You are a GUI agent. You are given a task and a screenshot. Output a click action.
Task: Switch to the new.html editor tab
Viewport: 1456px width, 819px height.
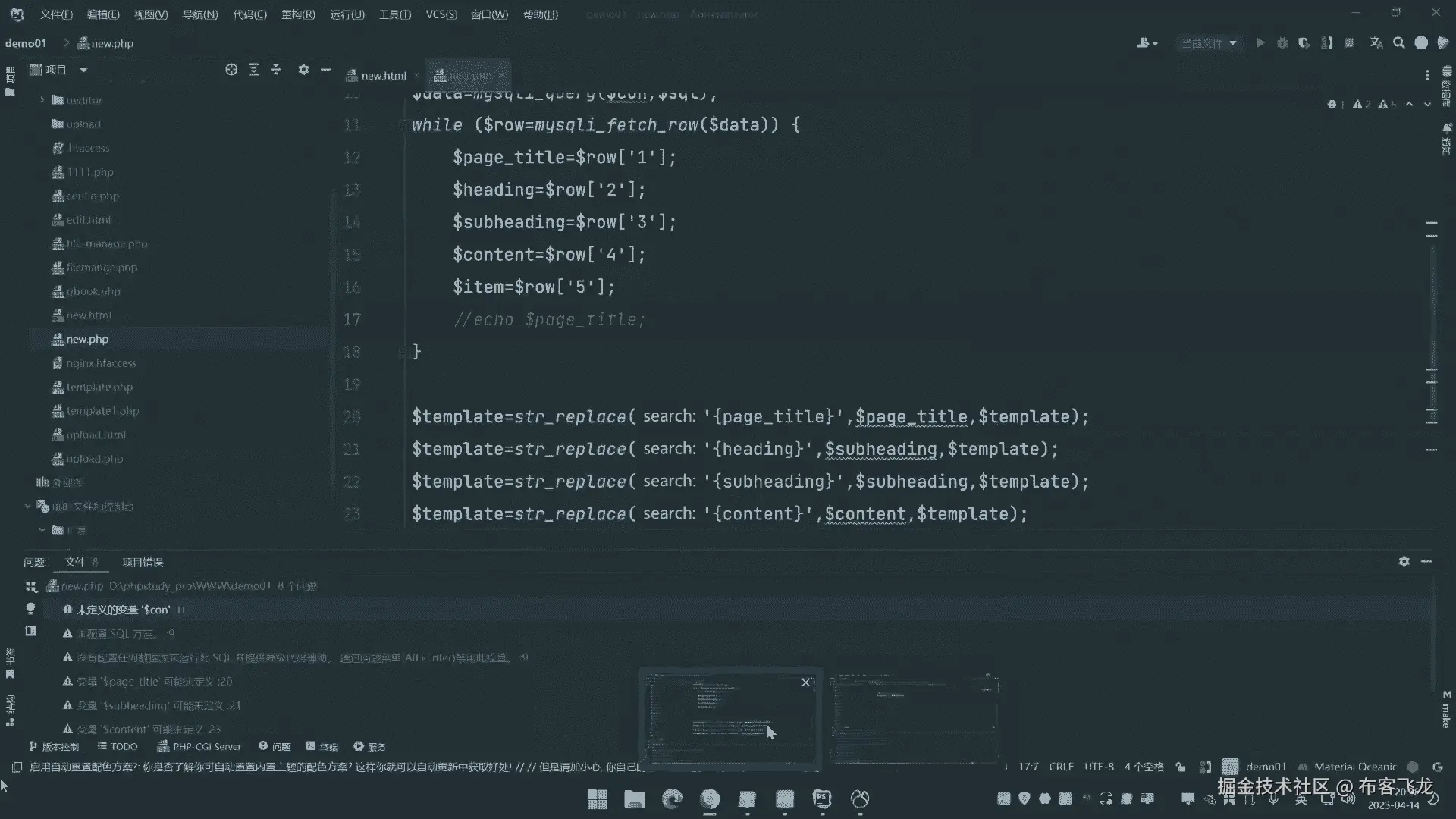(x=383, y=76)
